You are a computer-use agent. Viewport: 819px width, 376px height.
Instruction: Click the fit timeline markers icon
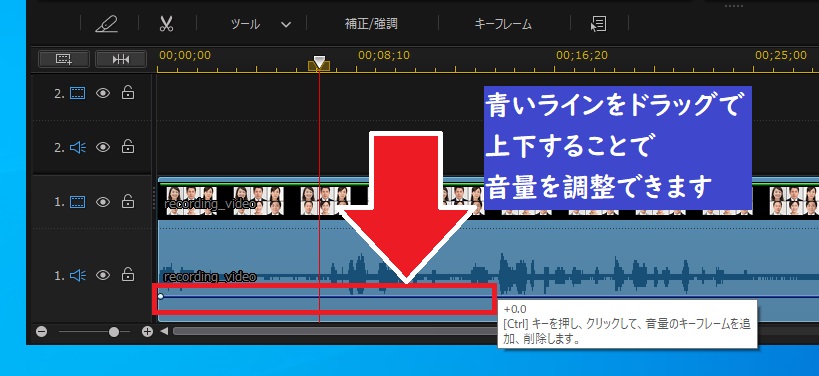121,59
